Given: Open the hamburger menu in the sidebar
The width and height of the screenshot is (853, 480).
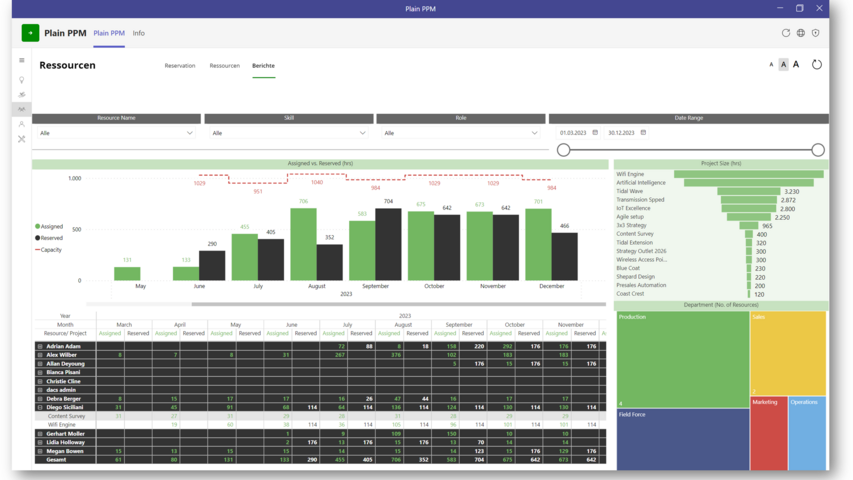Looking at the screenshot, I should pyautogui.click(x=22, y=60).
